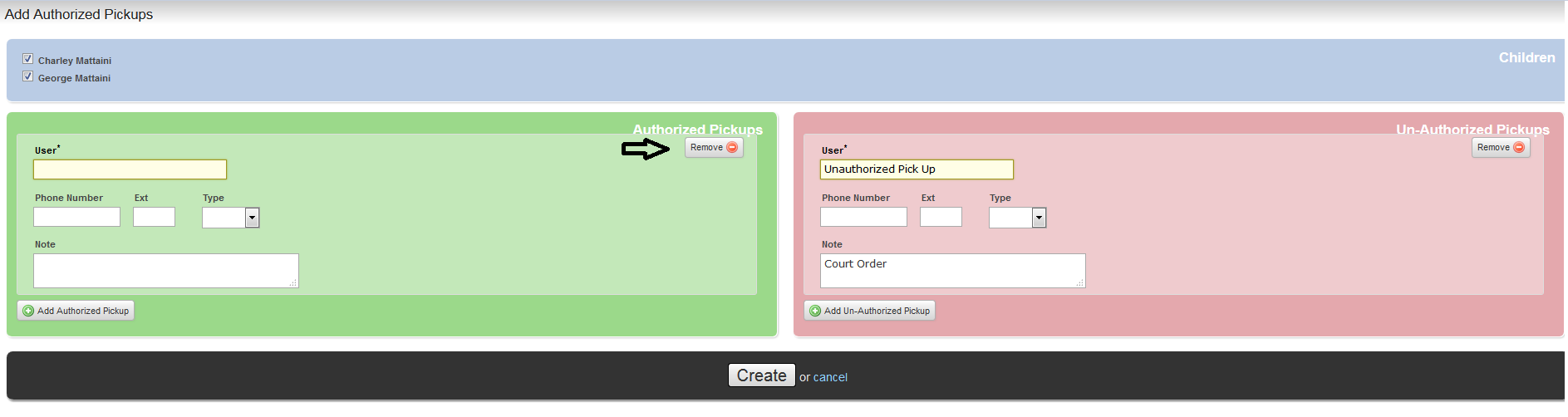Image resolution: width=1568 pixels, height=417 pixels.
Task: Click the green plus icon beside Add Authorized Pickup
Action: 28,311
